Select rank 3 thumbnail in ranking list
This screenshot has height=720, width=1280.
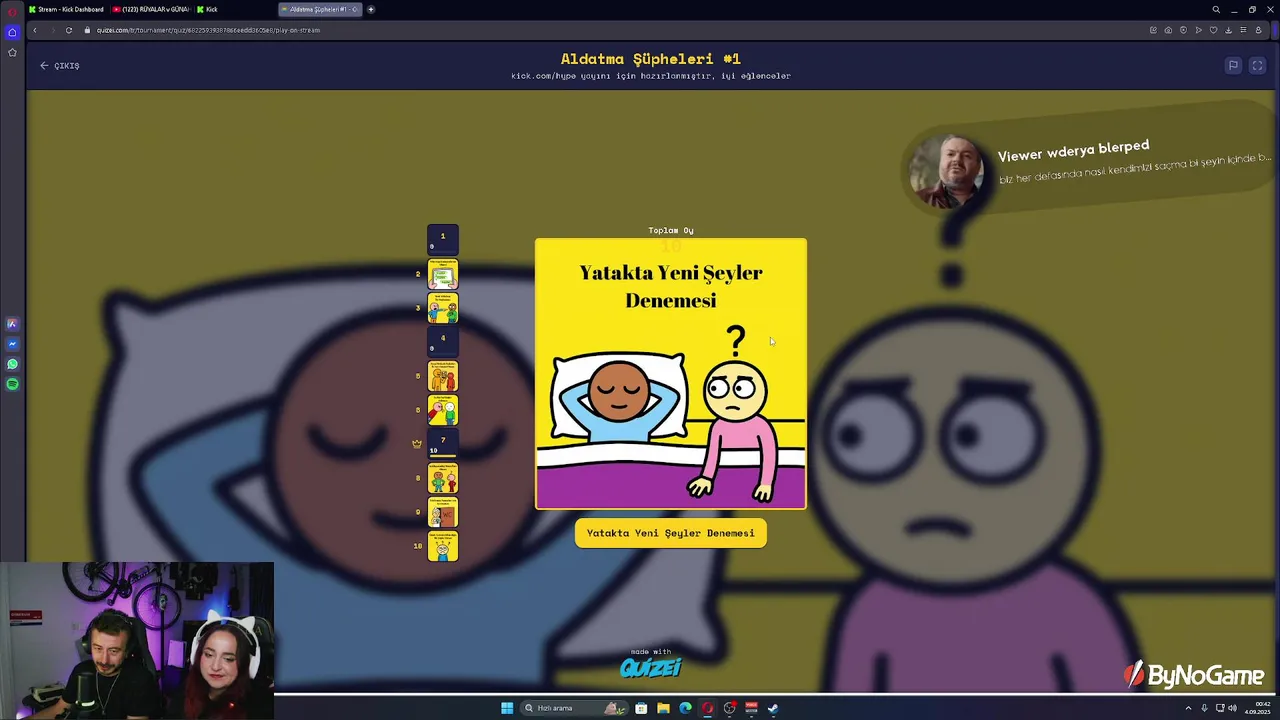[x=443, y=308]
